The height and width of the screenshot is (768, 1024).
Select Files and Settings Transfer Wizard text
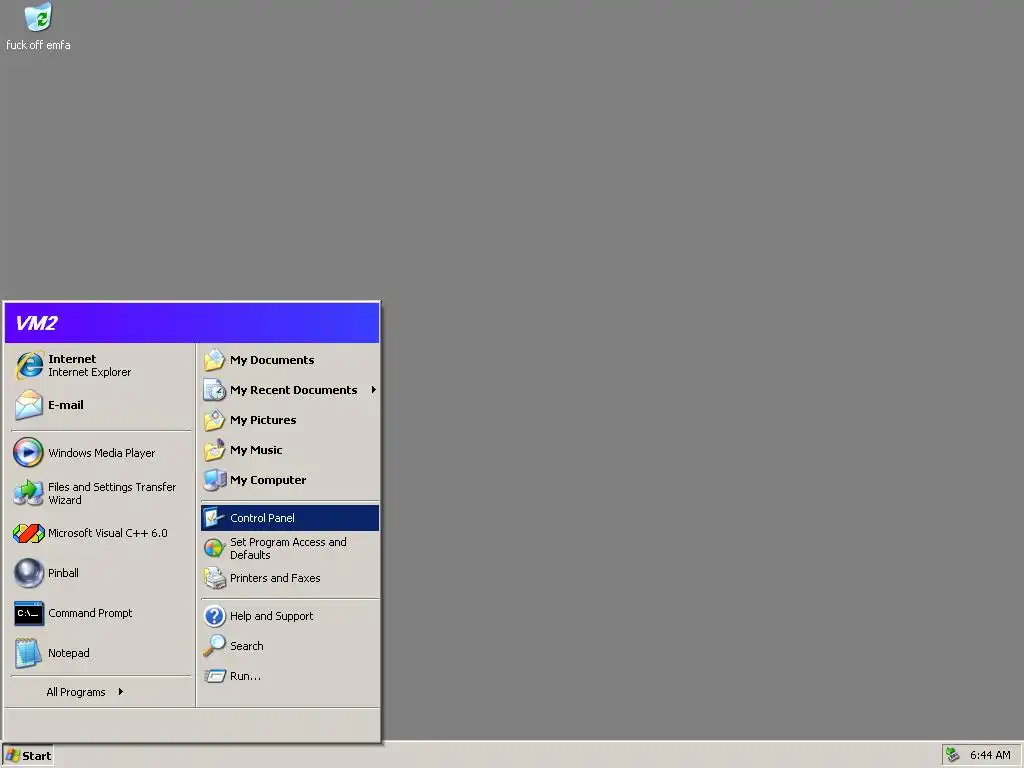click(112, 493)
